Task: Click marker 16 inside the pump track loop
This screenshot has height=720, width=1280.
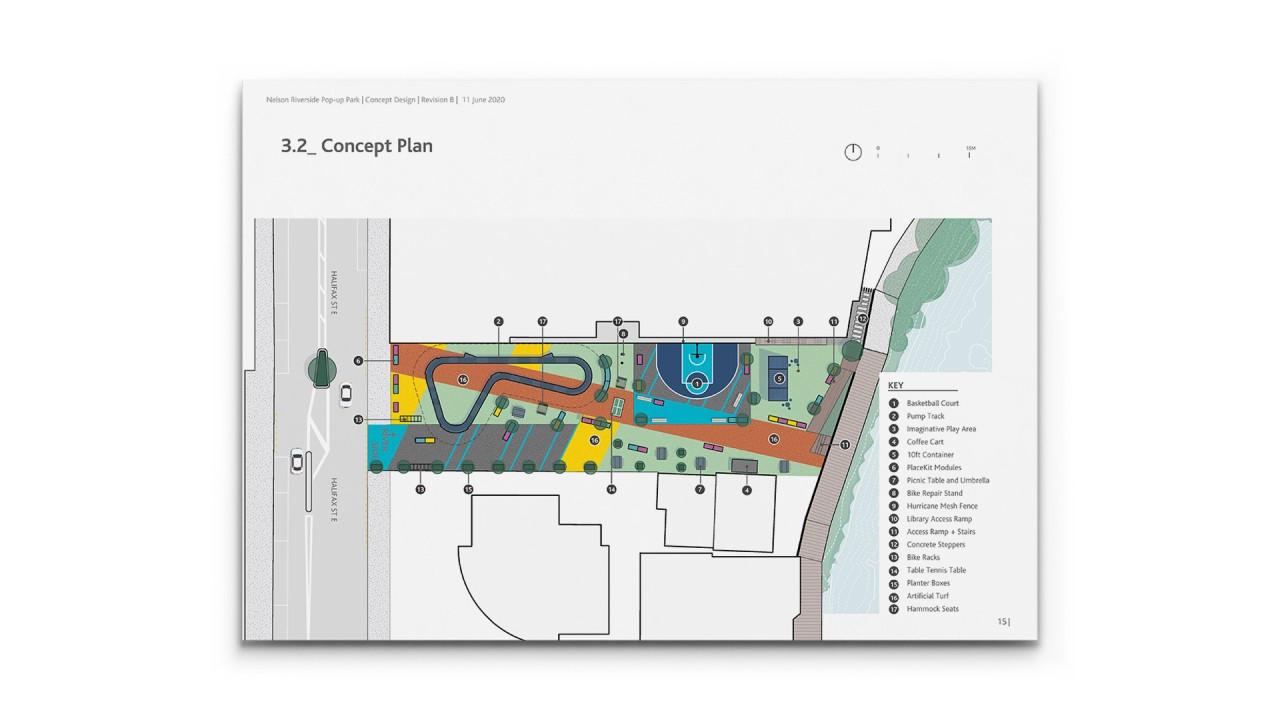Action: [x=463, y=380]
